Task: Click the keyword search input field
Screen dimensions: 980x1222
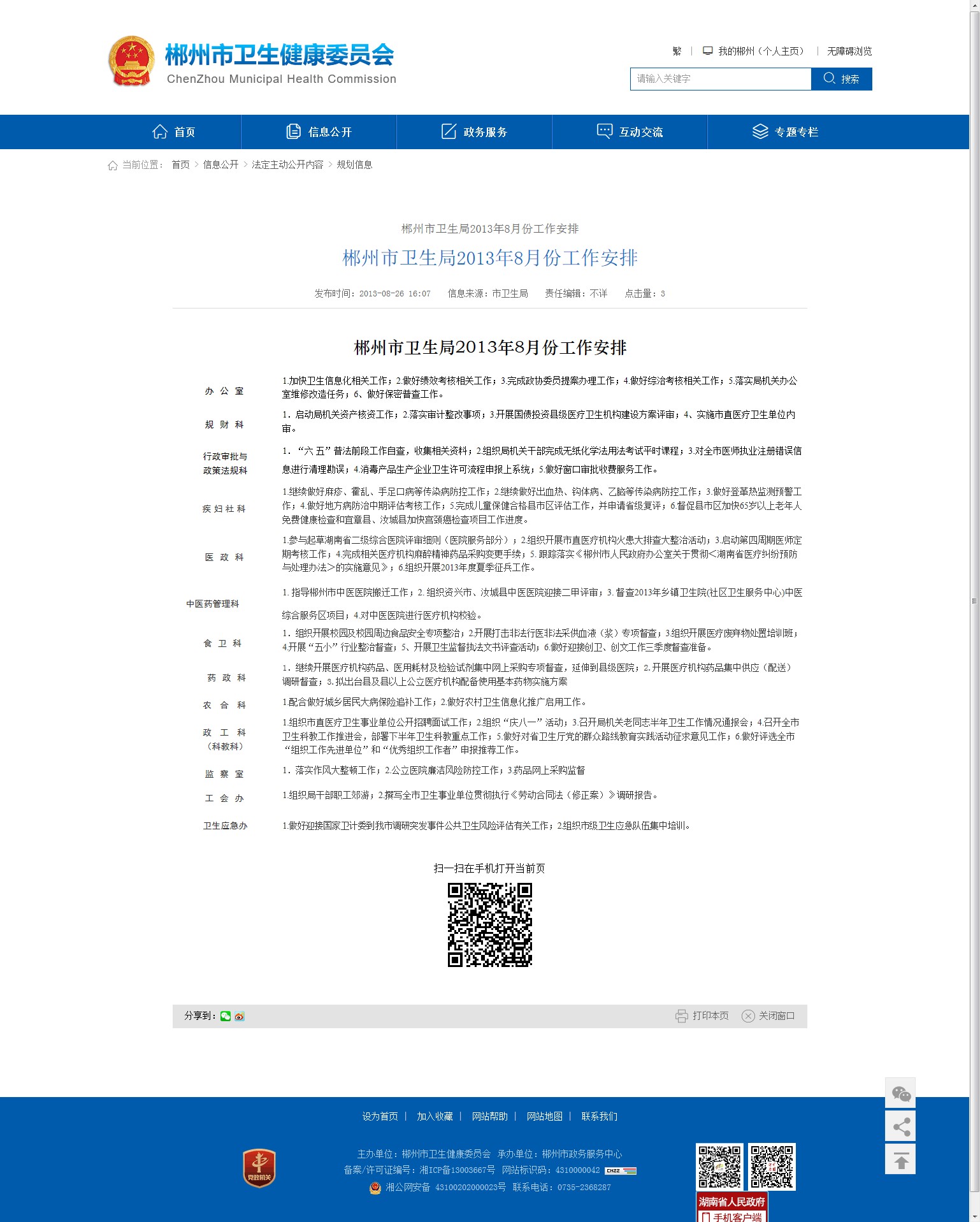Action: tap(720, 79)
